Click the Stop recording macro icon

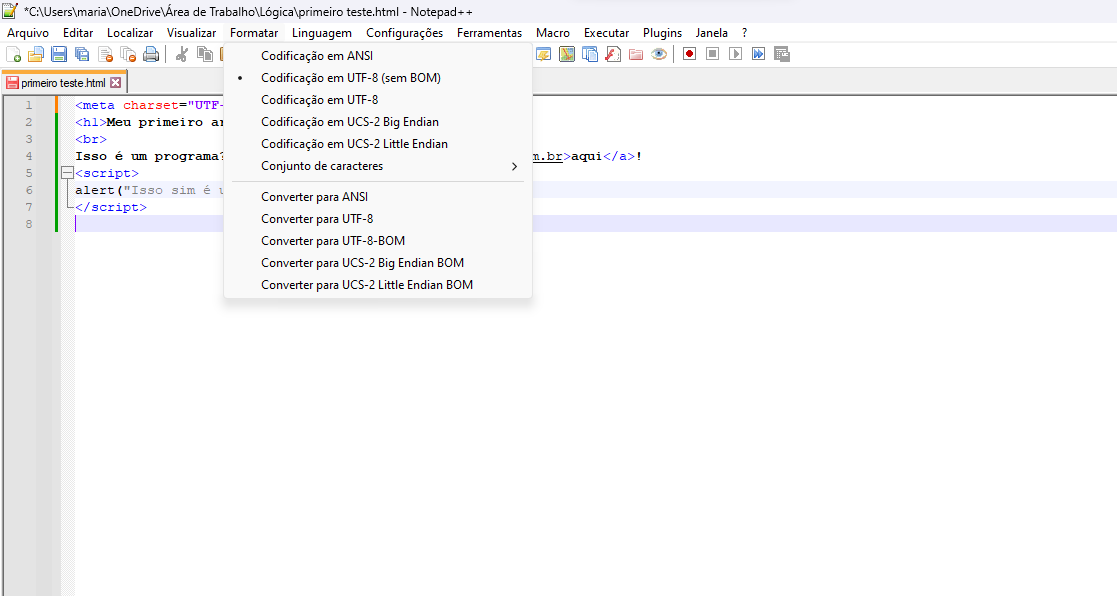click(712, 54)
